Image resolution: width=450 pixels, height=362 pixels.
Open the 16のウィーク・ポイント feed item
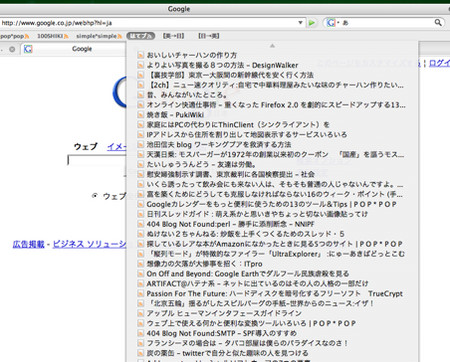click(272, 194)
